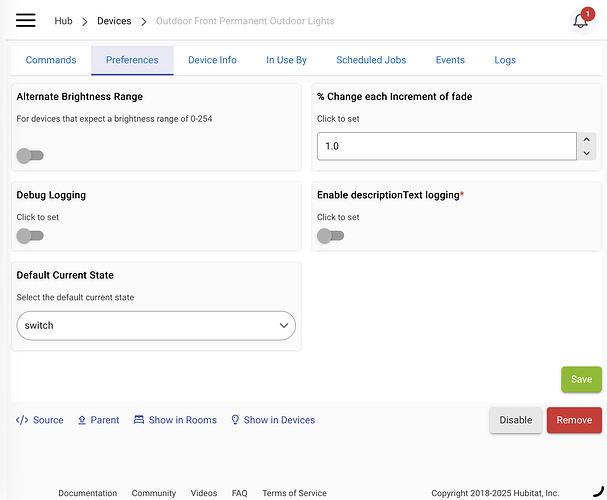Enable the Debug Logging toggle
This screenshot has width=607, height=500.
coord(30,236)
